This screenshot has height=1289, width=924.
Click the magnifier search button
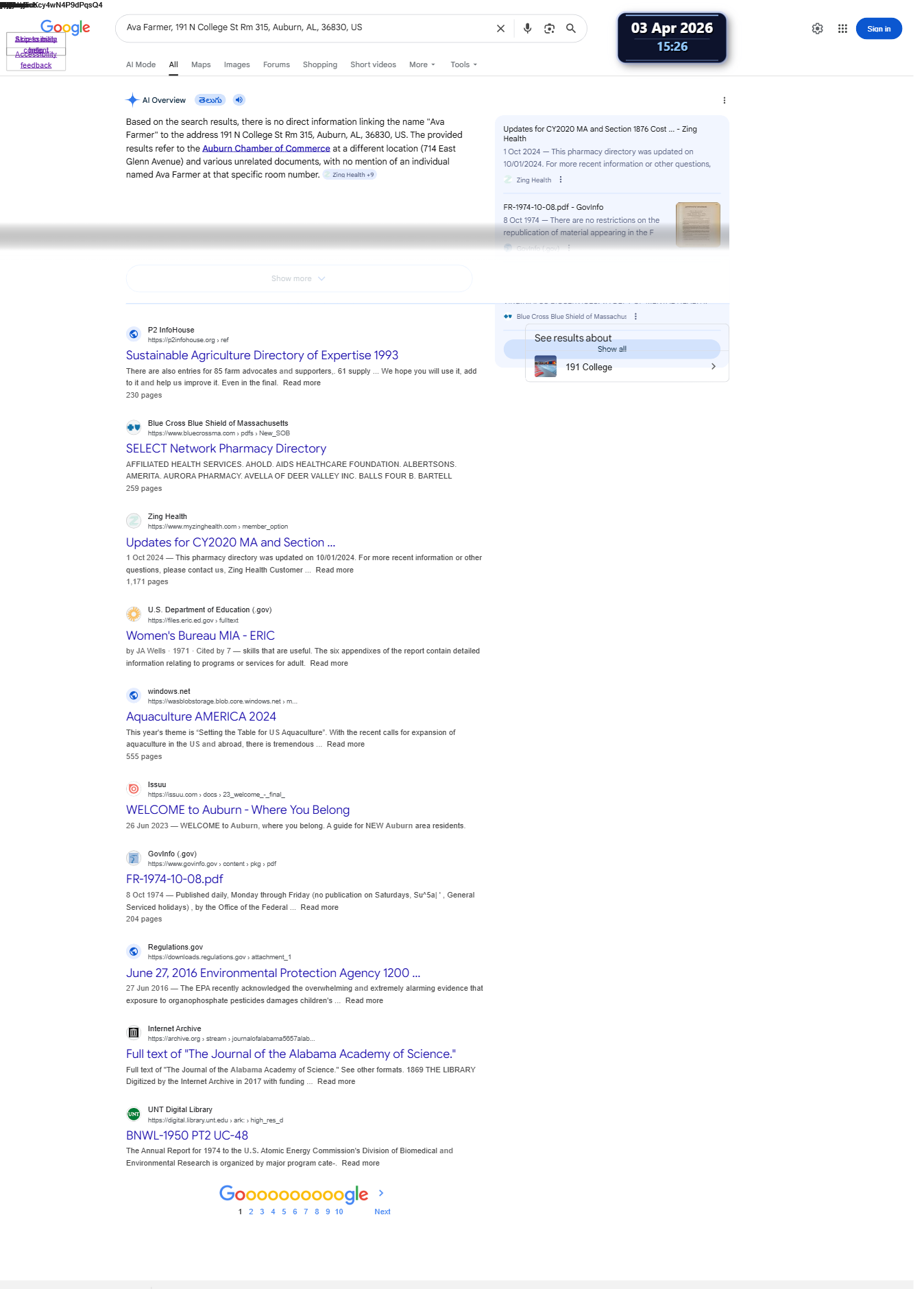571,29
